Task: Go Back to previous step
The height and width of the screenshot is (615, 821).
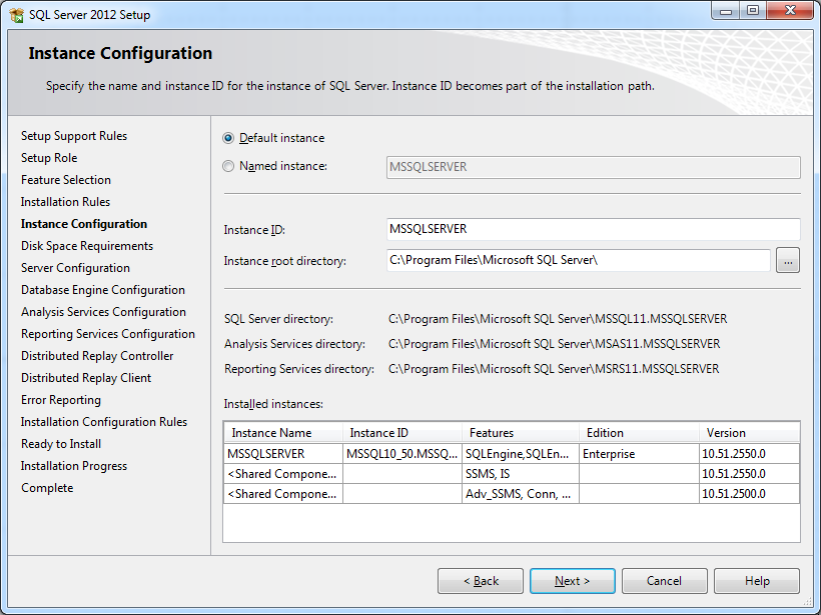Action: point(481,581)
